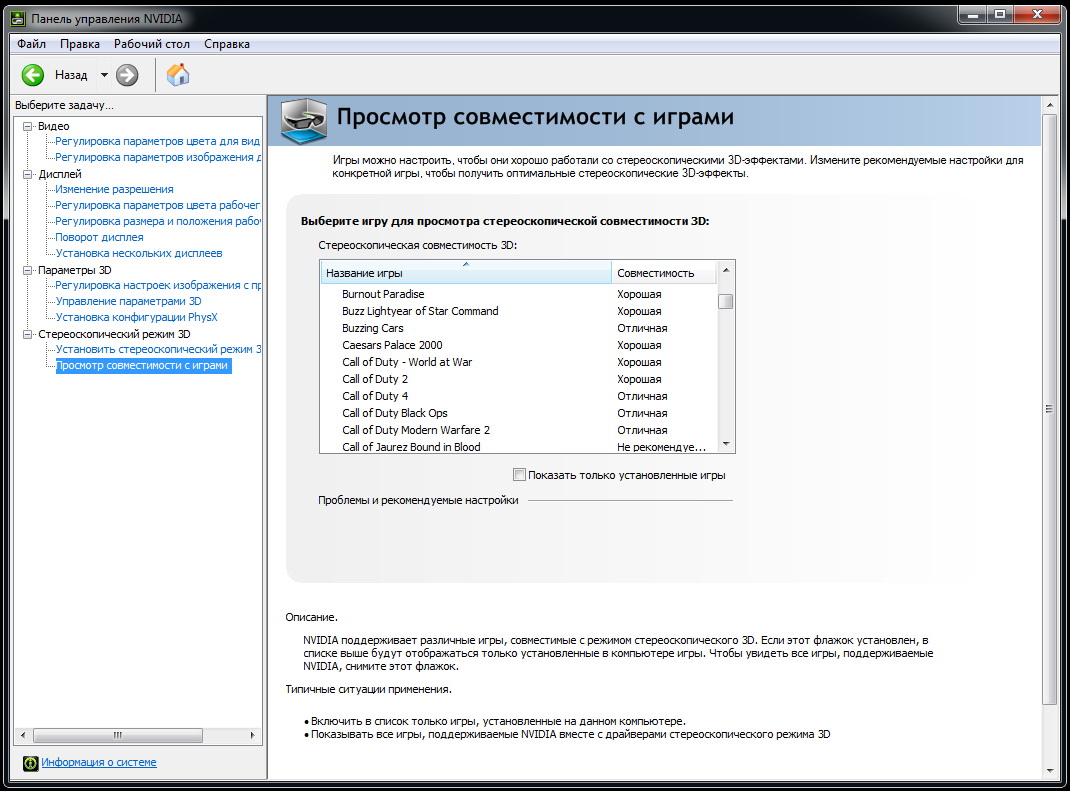Select Call of Duty Black Ops row
Viewport: 1070px width, 791px height.
519,413
